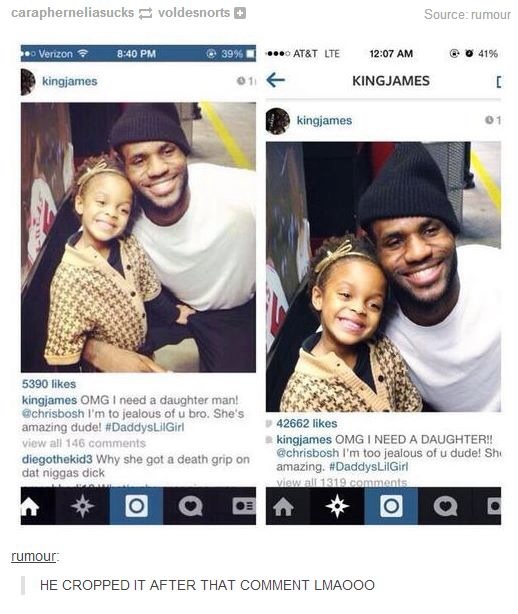
Task: Follow voldesnorts with the plus icon
Action: [x=240, y=13]
